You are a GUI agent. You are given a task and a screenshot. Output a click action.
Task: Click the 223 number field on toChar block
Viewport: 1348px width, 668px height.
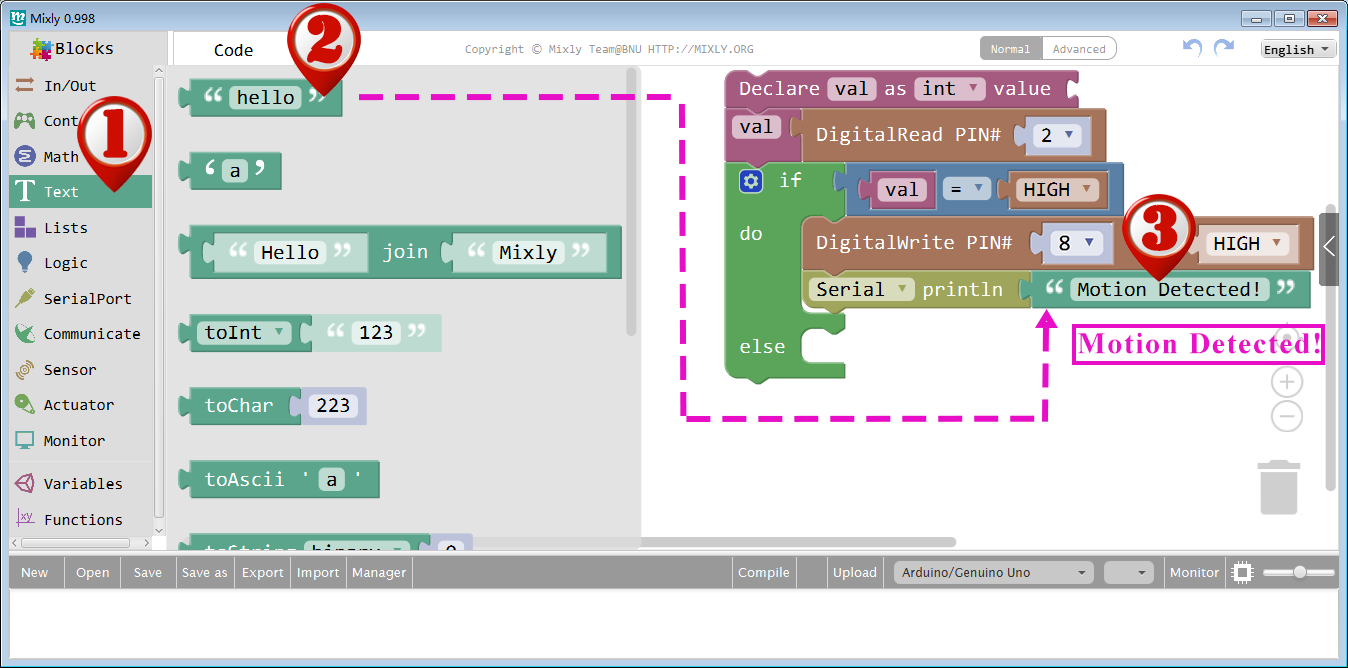click(333, 405)
